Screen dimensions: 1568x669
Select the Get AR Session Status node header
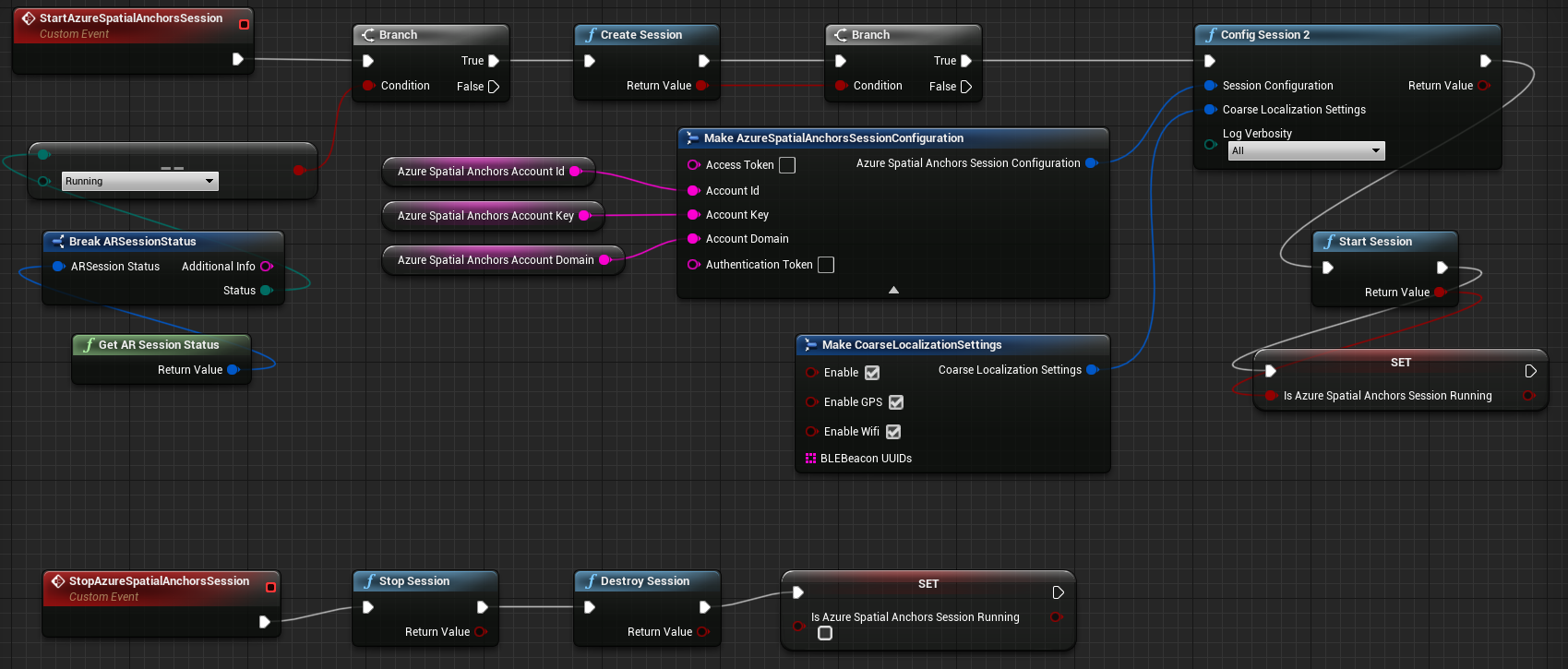tap(162, 345)
